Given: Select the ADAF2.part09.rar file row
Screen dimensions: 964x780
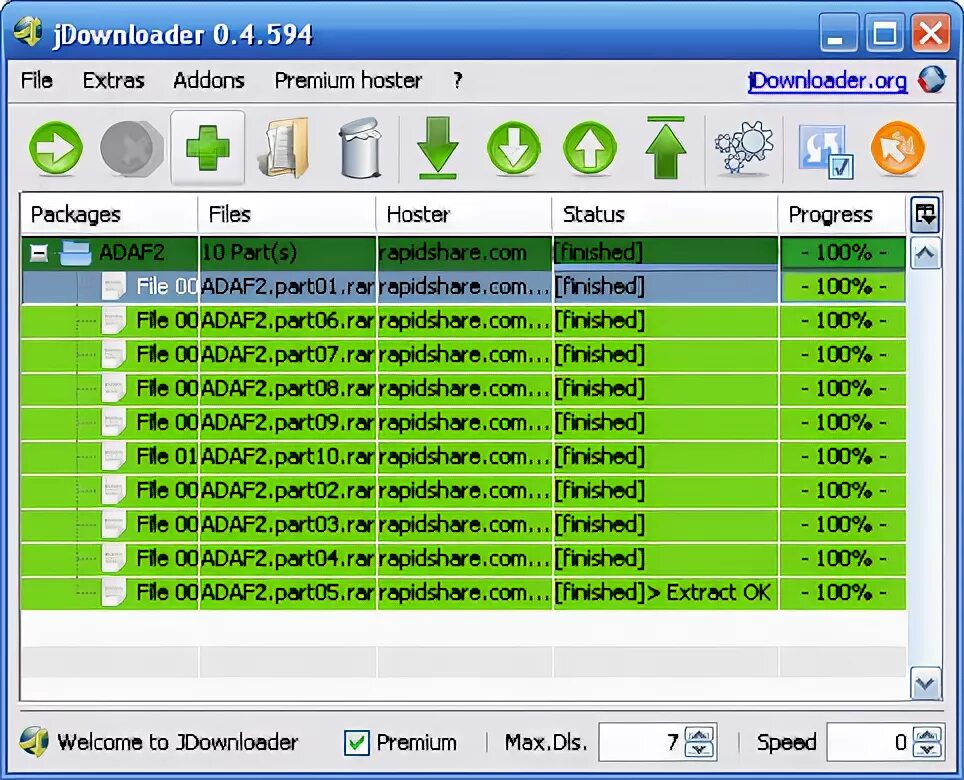Looking at the screenshot, I should (464, 423).
